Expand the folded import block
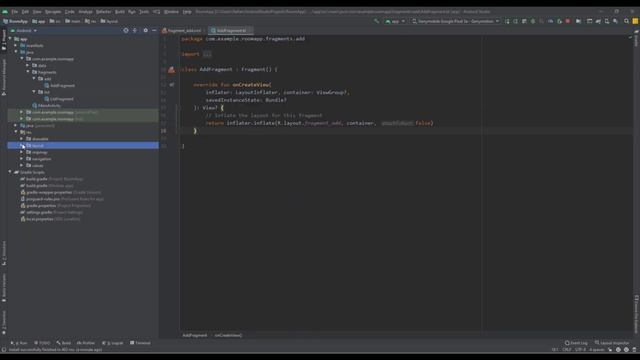The image size is (640, 360). click(207, 54)
